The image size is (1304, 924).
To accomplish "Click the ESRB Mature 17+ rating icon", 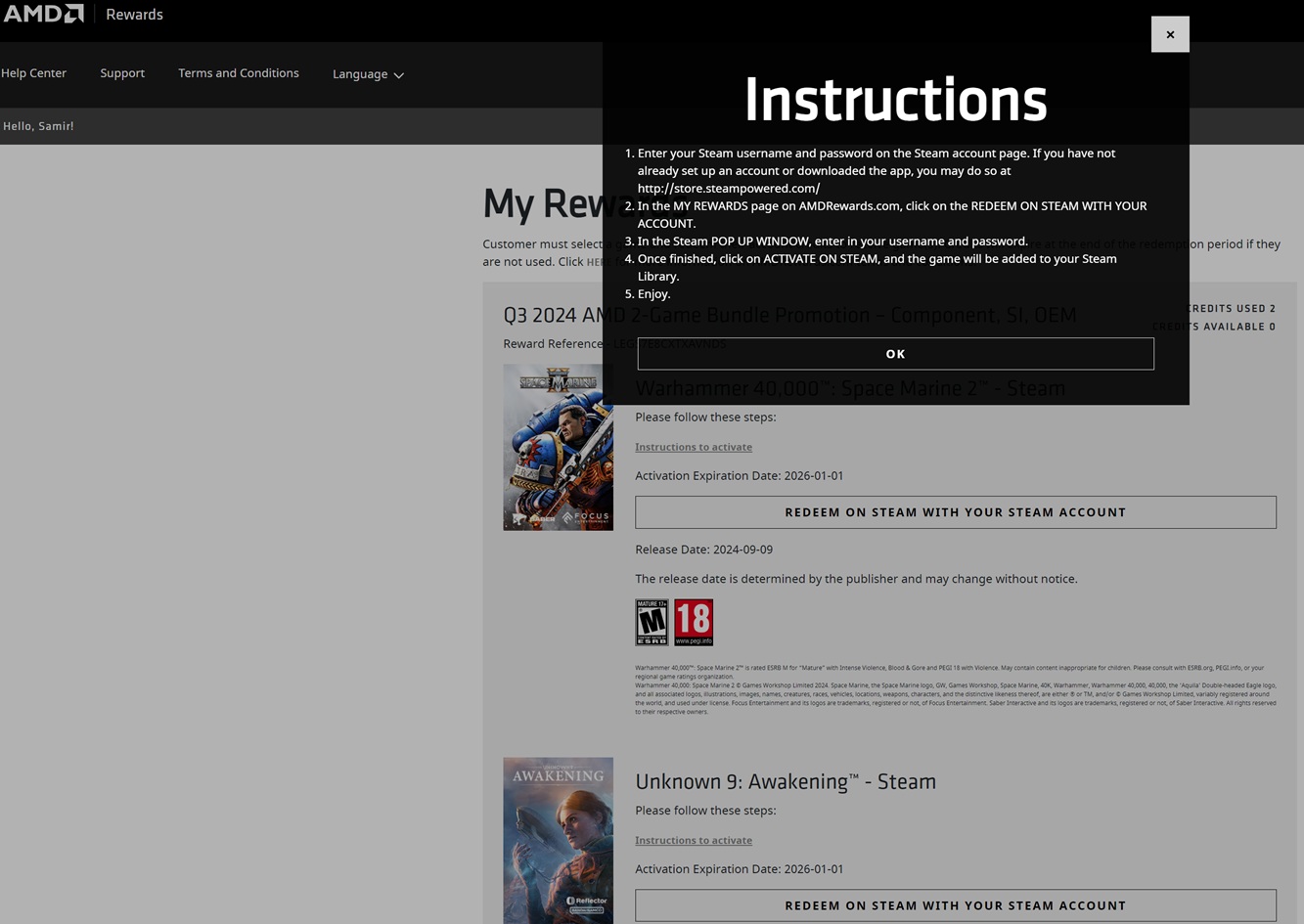I will pos(652,622).
